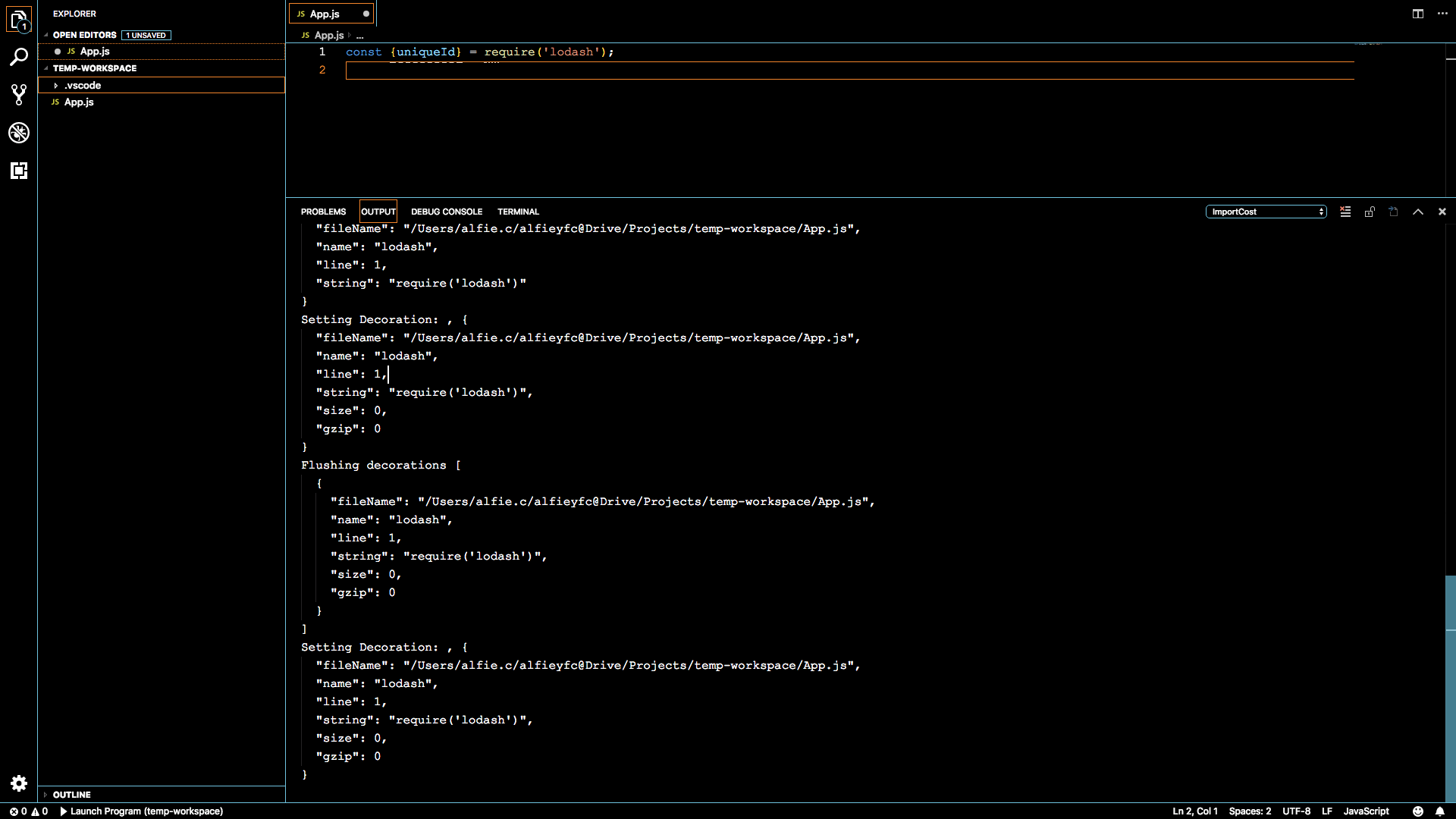Expand the OUTLINE section
1456x819 pixels.
point(72,795)
